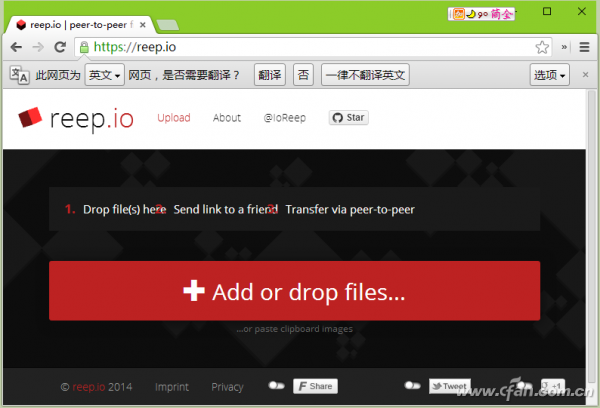The width and height of the screenshot is (600, 408).
Task: Open the Privacy footer link
Action: click(227, 387)
